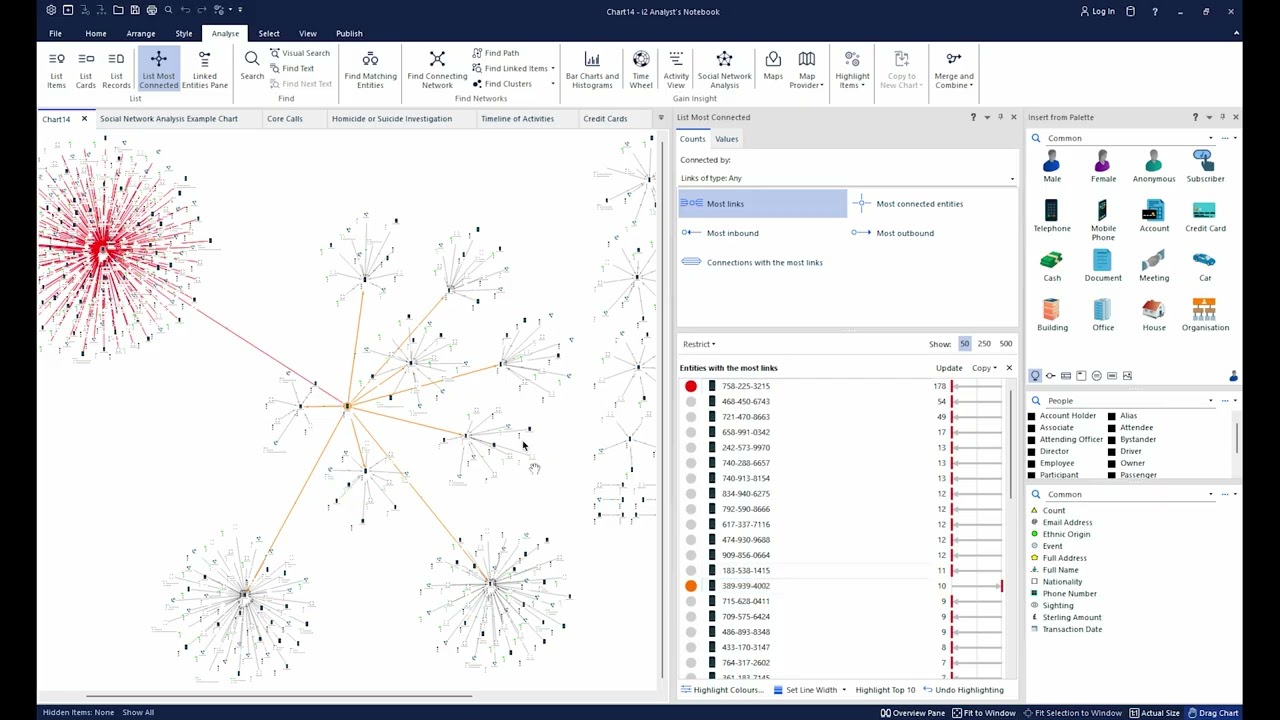Image resolution: width=1280 pixels, height=720 pixels.
Task: Click Visual Search in Find group
Action: pyautogui.click(x=299, y=53)
